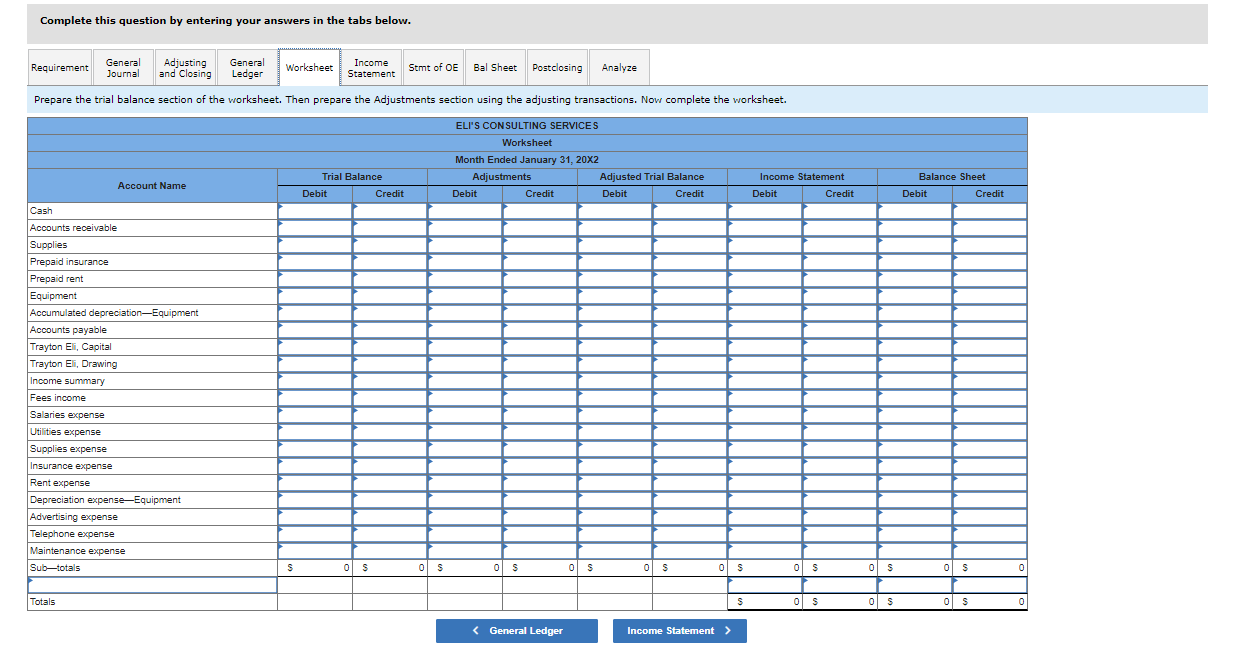The image size is (1250, 660).
Task: Click Cash Adjusted Trial Balance debit cell
Action: [x=615, y=211]
